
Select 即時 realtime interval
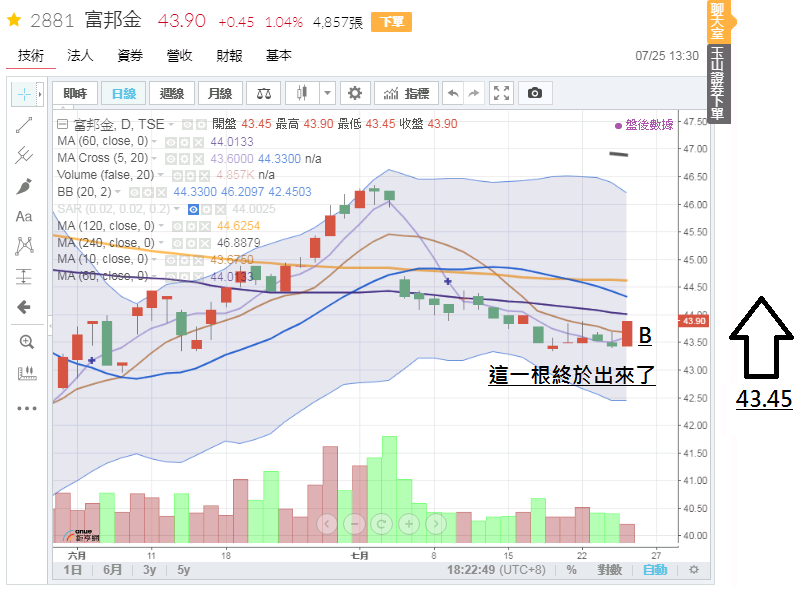click(75, 93)
